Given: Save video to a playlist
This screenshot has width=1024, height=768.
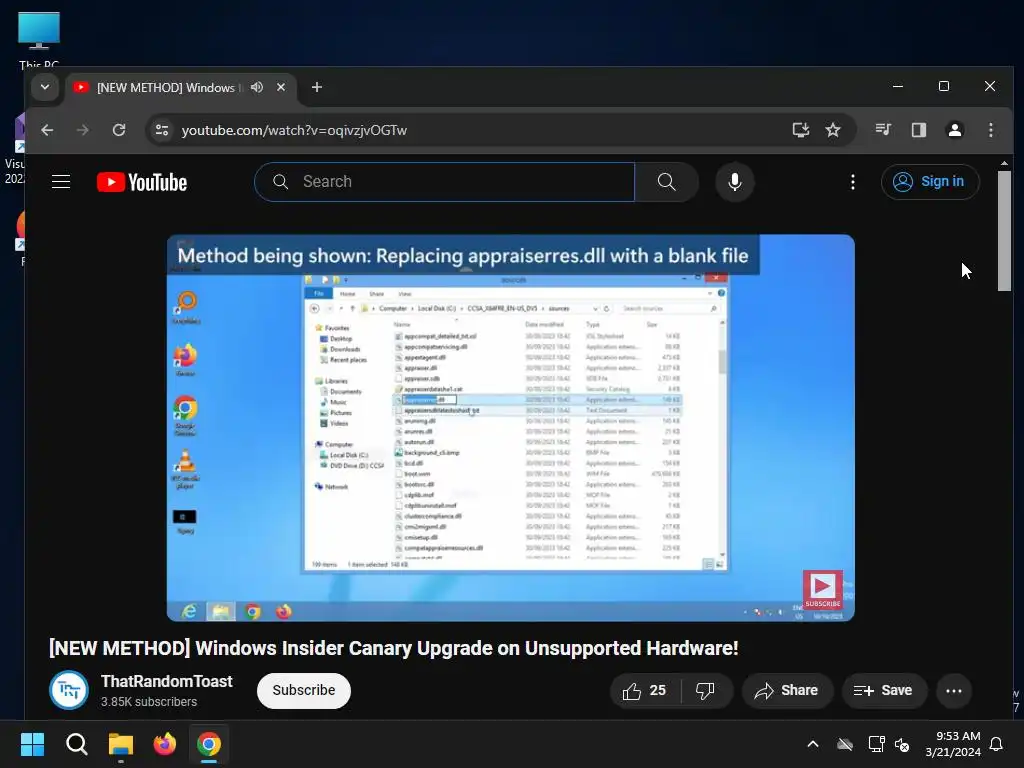Looking at the screenshot, I should pos(884,690).
